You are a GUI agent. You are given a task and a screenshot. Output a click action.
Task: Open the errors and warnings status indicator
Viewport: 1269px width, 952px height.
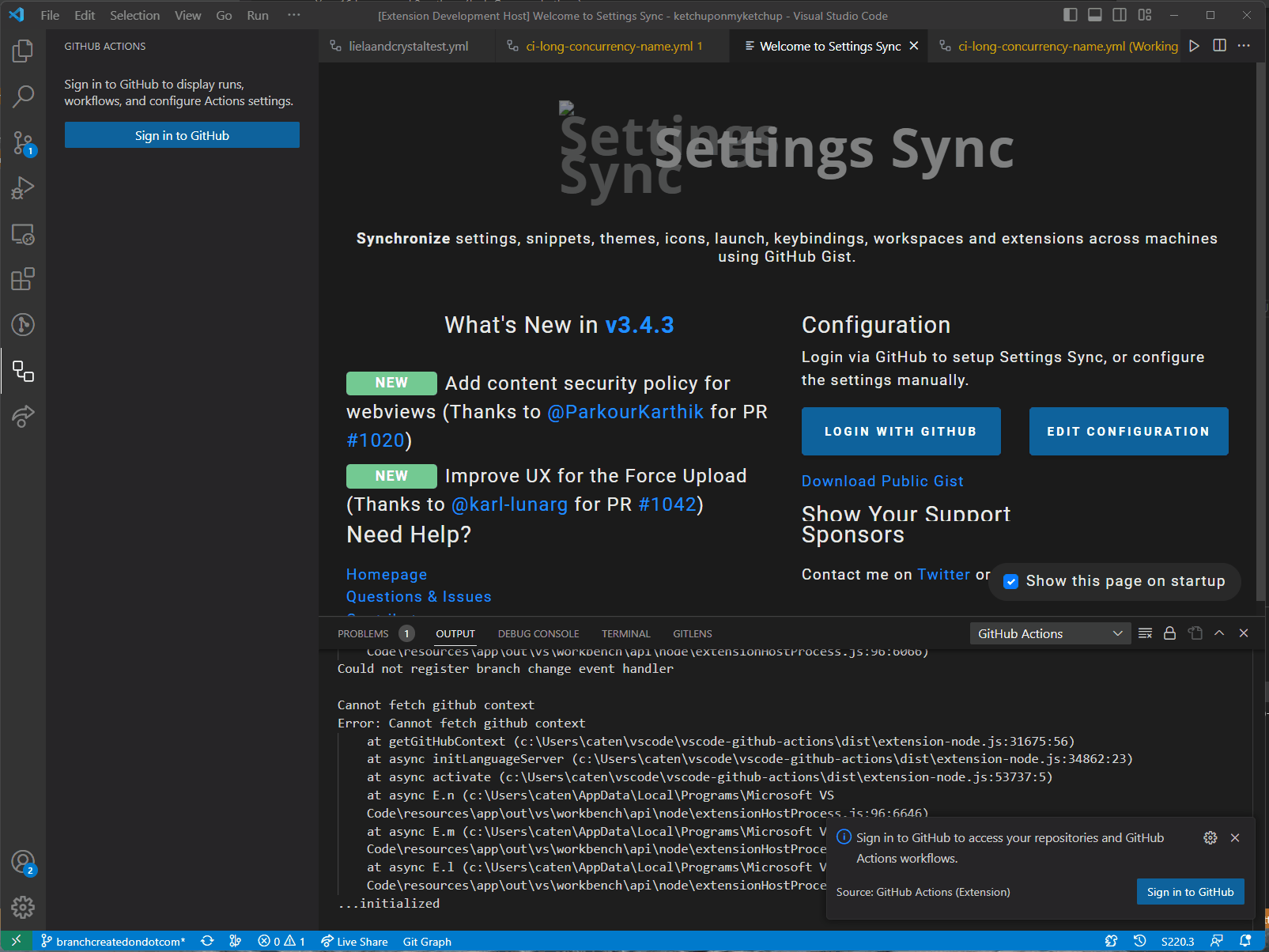pyautogui.click(x=281, y=941)
